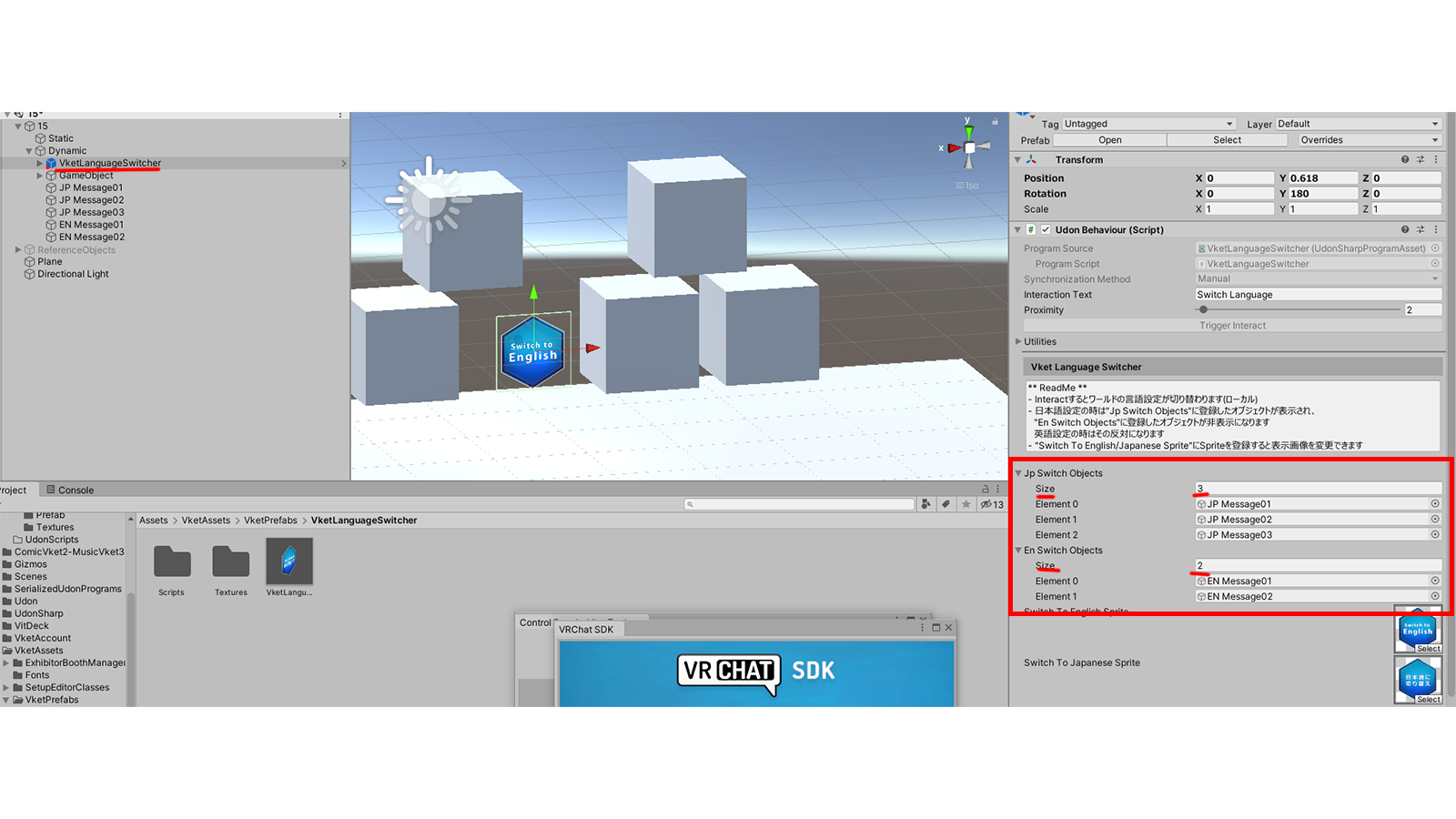This screenshot has height=819, width=1456.
Task: Click object picker beside Program Script field
Action: coord(1435,263)
